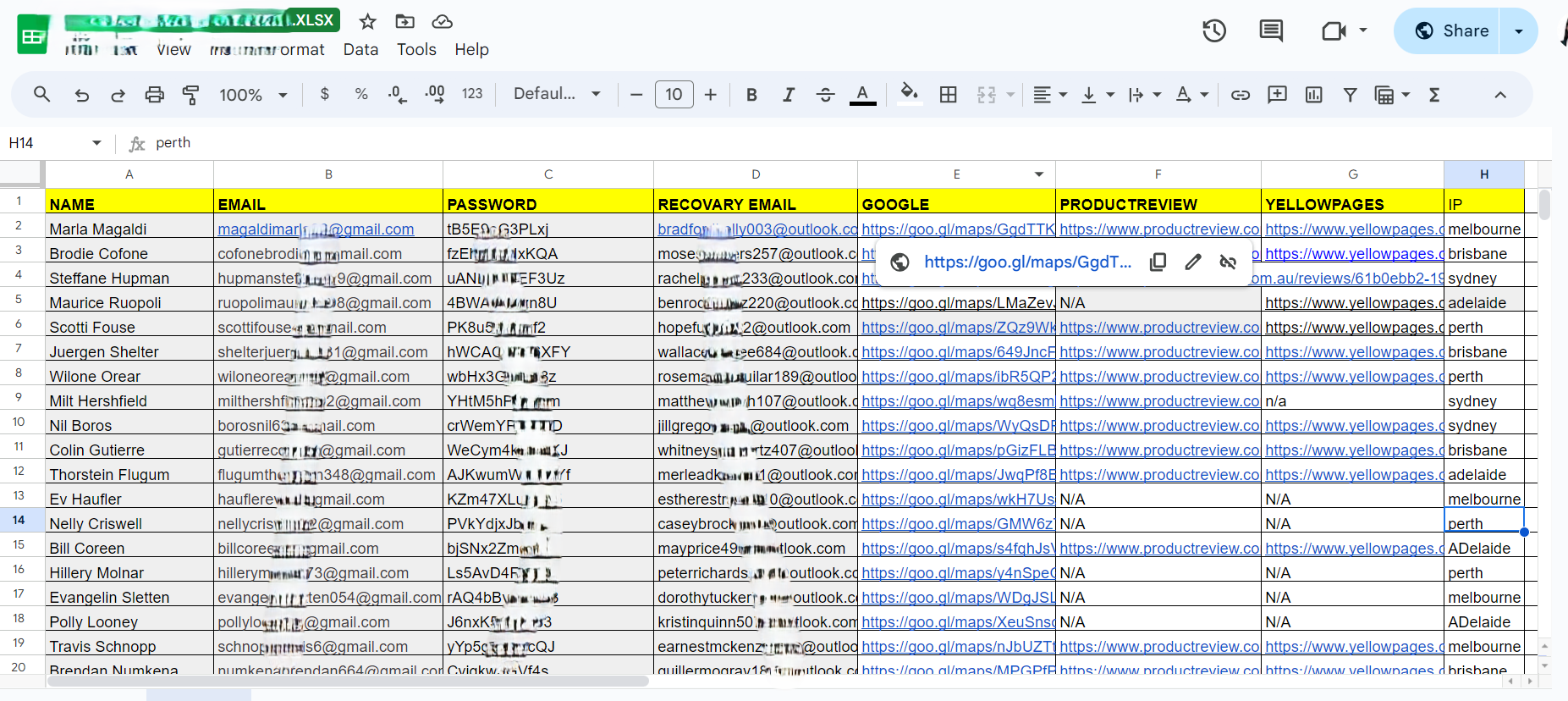Open version history clock icon
Viewport: 1568px width, 701px height.
pyautogui.click(x=1214, y=31)
